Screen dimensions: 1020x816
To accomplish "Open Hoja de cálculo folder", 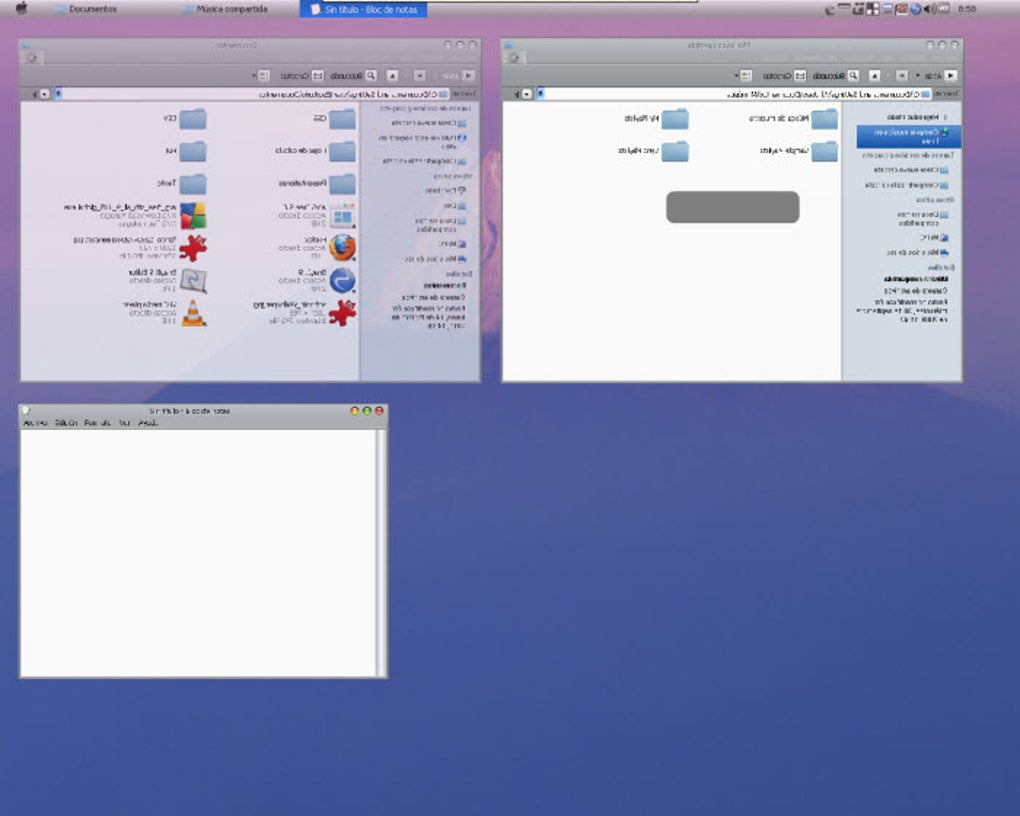I will click(315, 150).
